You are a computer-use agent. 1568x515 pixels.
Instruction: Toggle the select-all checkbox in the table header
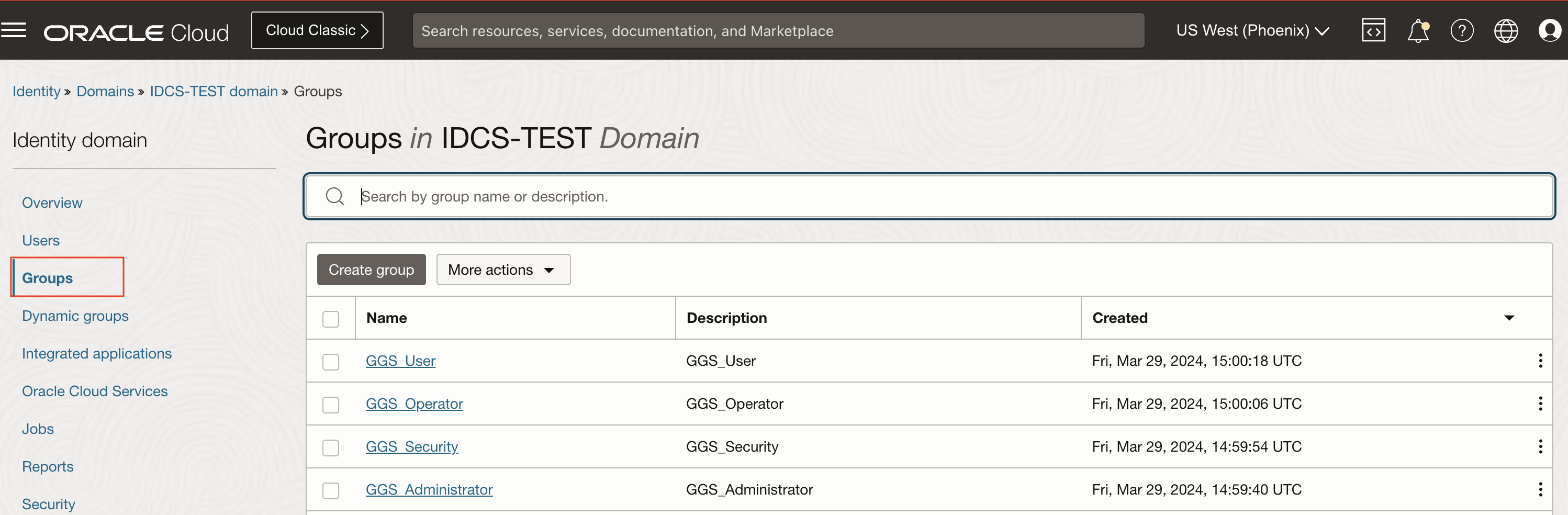[331, 319]
